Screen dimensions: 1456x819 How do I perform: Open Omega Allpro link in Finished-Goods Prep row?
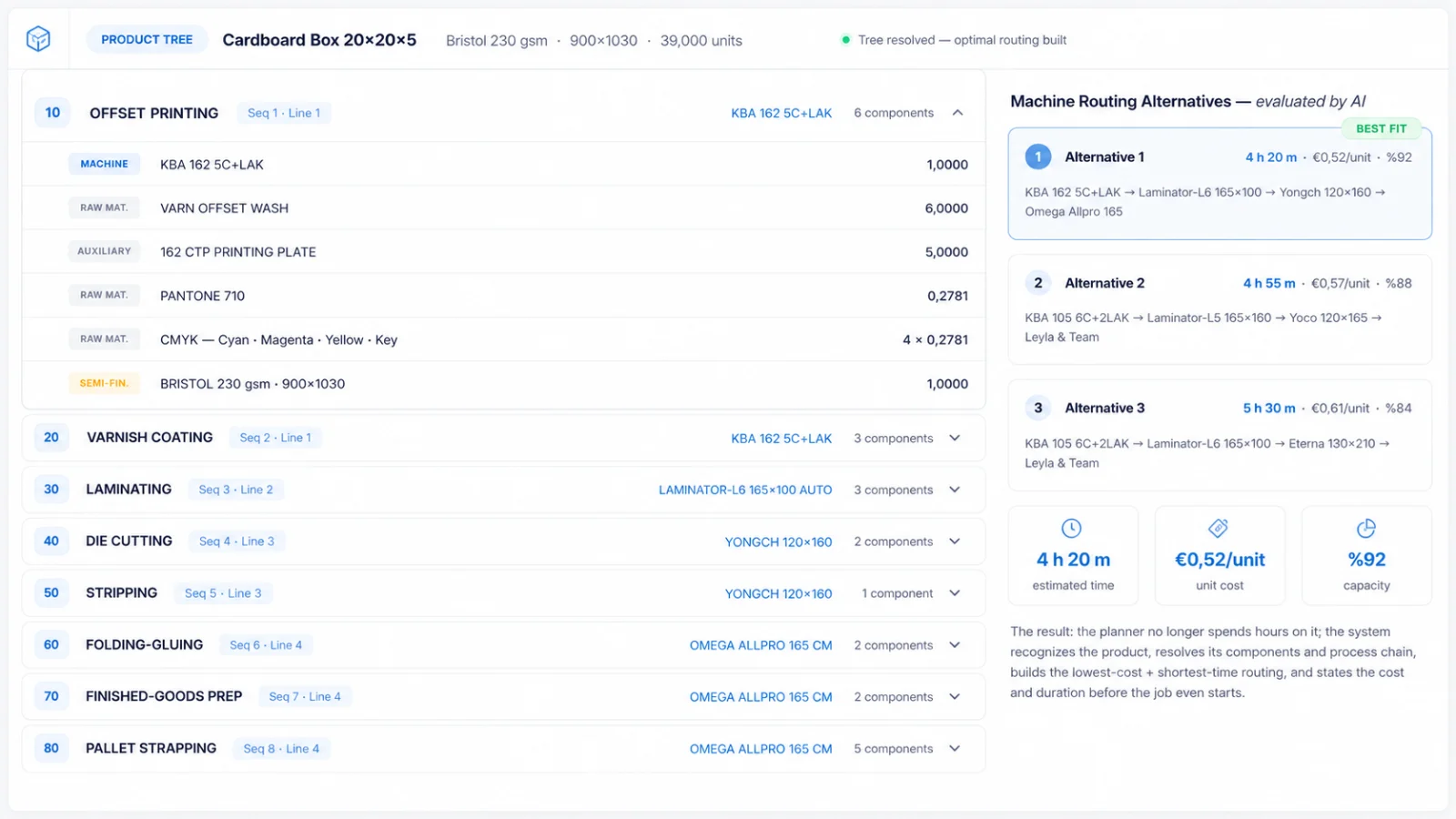tap(761, 697)
